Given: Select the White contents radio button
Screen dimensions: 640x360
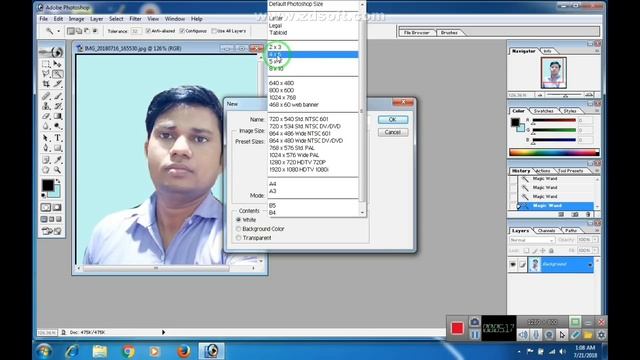Looking at the screenshot, I should [x=238, y=220].
